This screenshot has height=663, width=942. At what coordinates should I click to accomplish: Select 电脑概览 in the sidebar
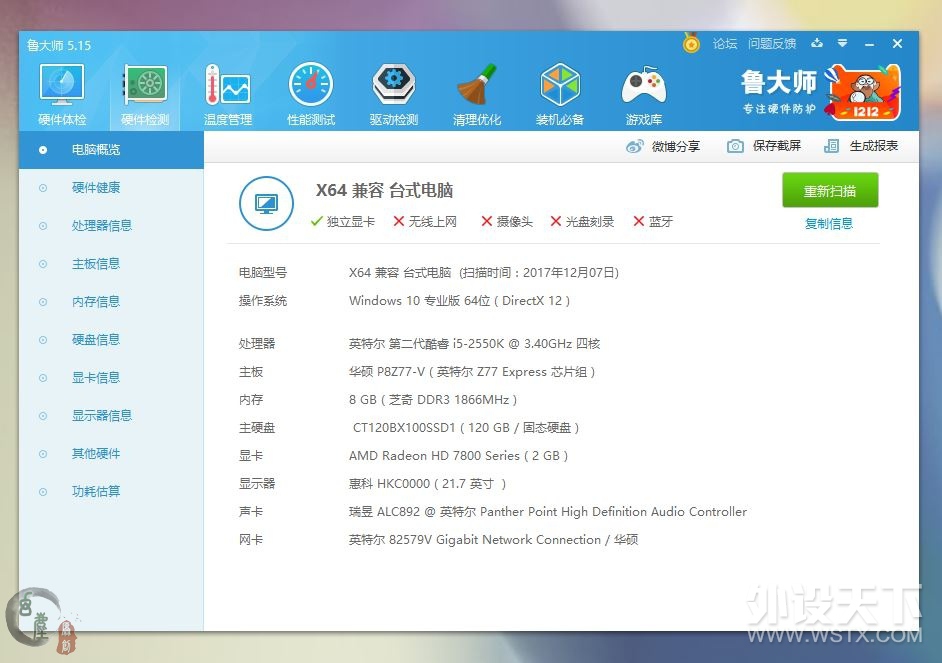[111, 150]
